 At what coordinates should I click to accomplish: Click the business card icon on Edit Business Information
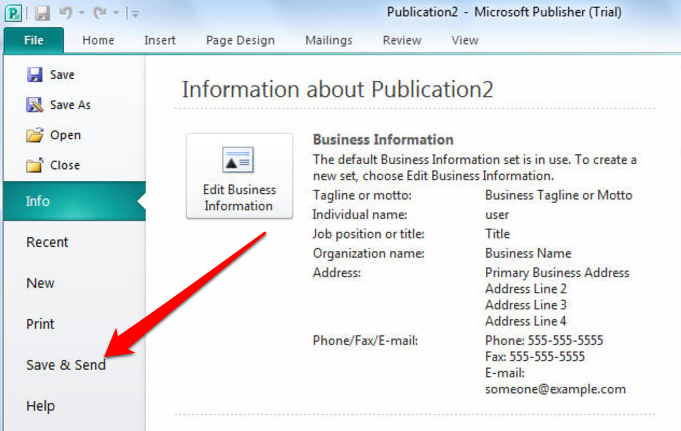click(238, 160)
